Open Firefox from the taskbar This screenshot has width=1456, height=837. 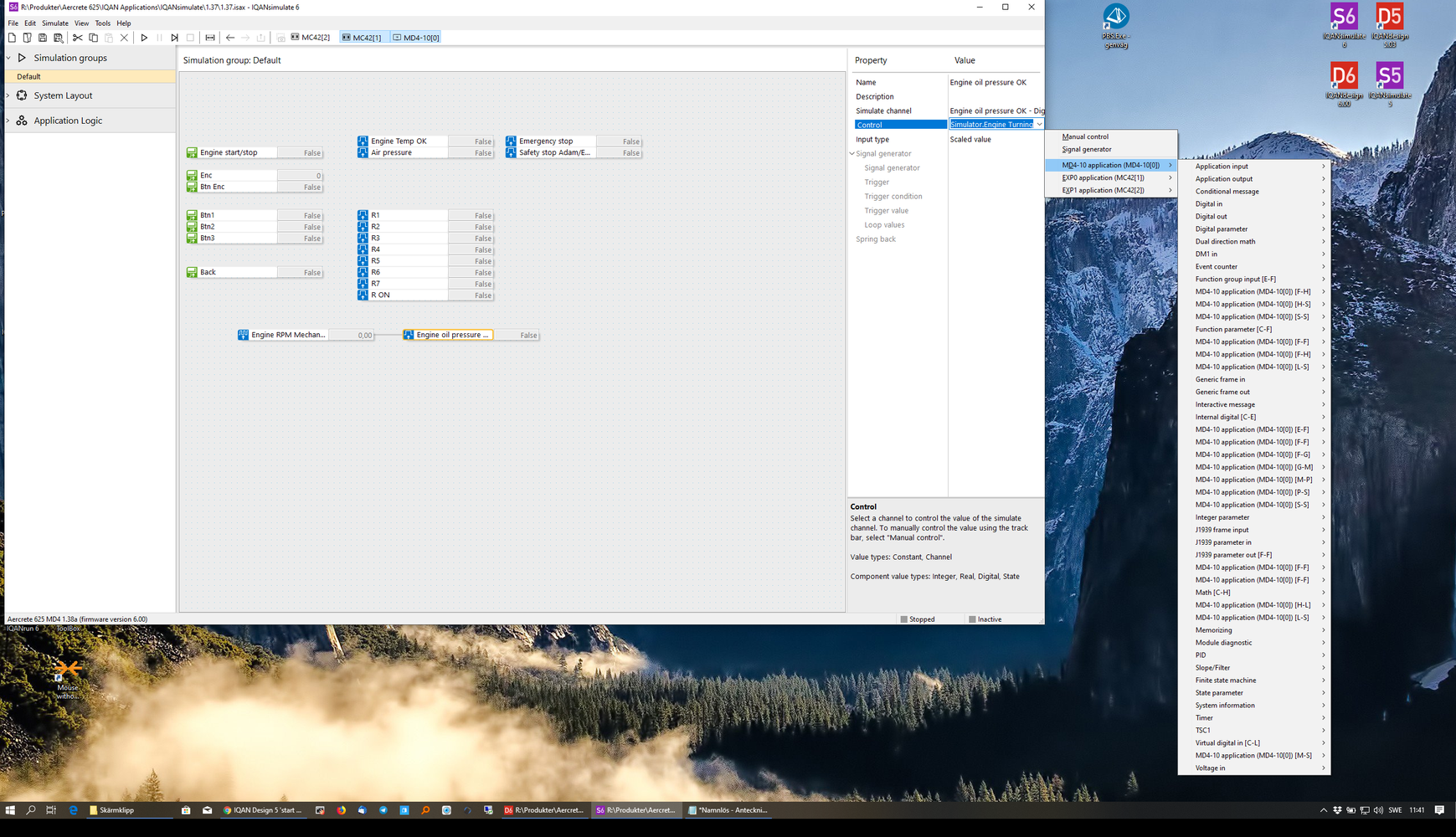342,810
